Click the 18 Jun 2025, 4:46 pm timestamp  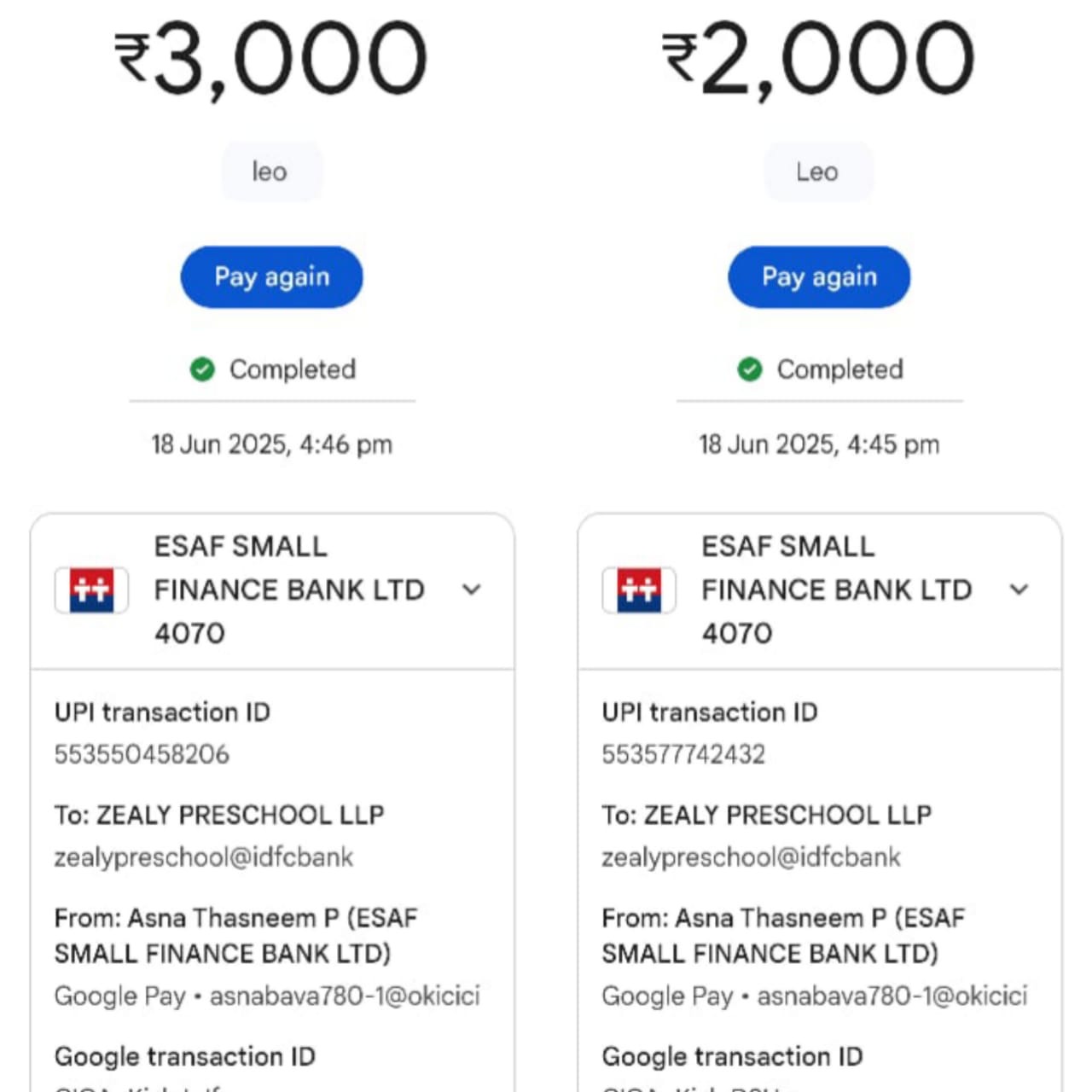271,444
